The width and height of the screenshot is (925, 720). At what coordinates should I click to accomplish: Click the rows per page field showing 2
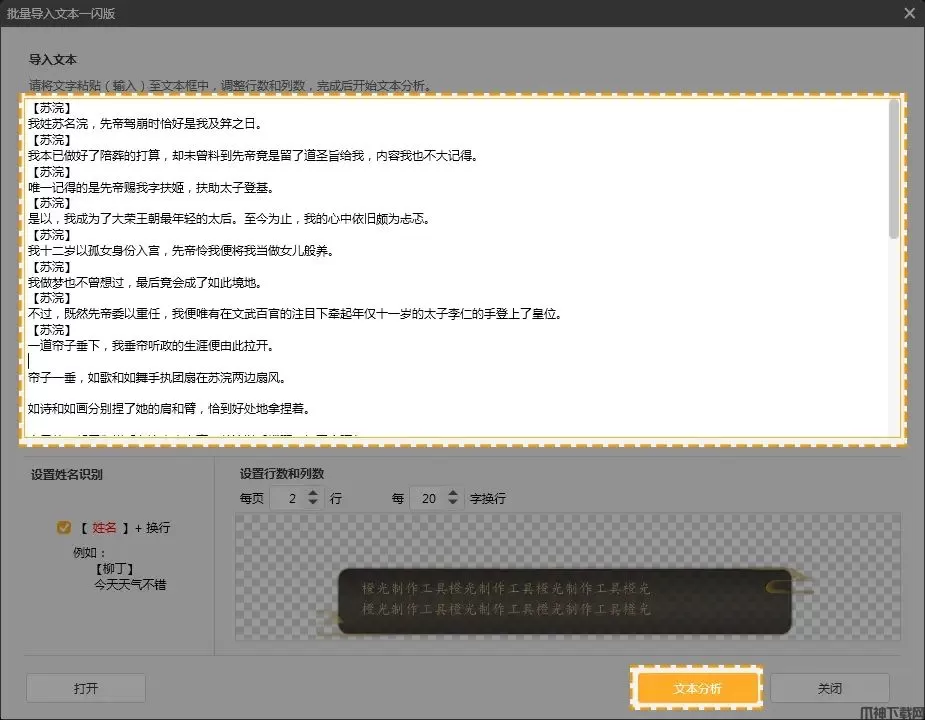(x=289, y=498)
